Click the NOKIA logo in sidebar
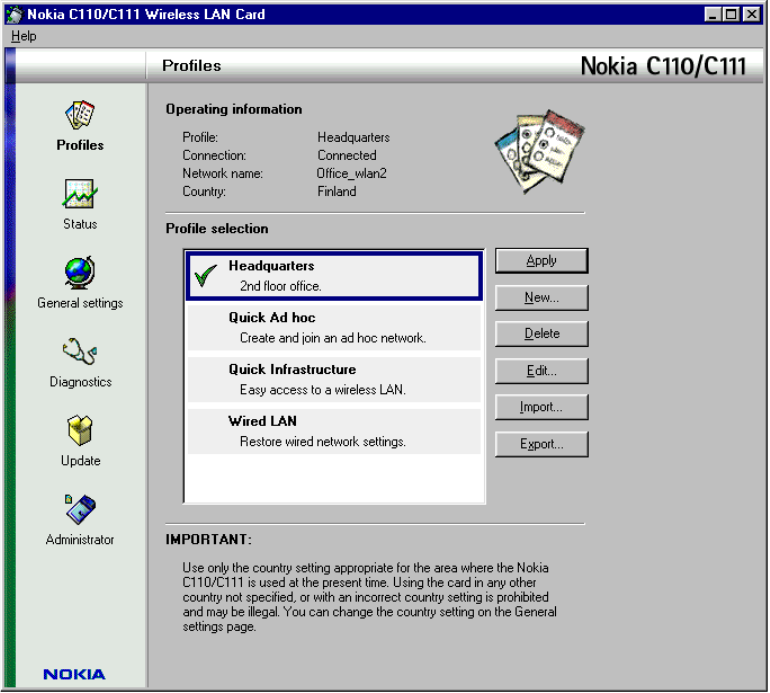The width and height of the screenshot is (770, 693). coord(74,674)
